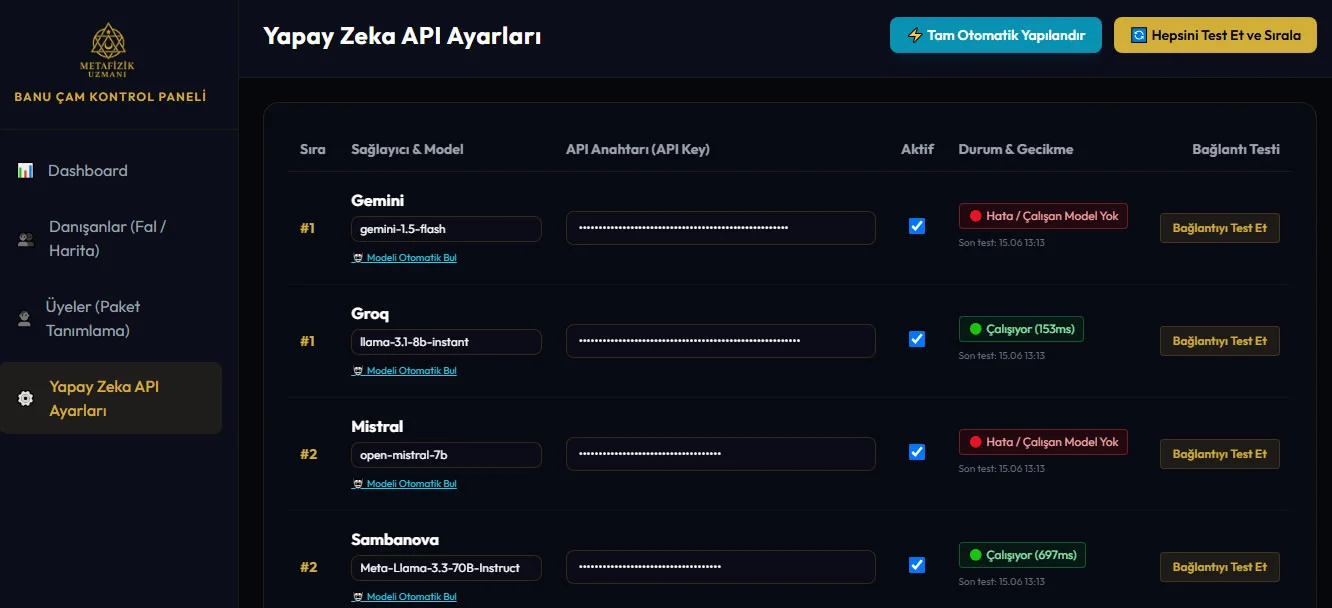Test the Mistral connection
Screen dimensions: 1332x608
click(x=1220, y=454)
